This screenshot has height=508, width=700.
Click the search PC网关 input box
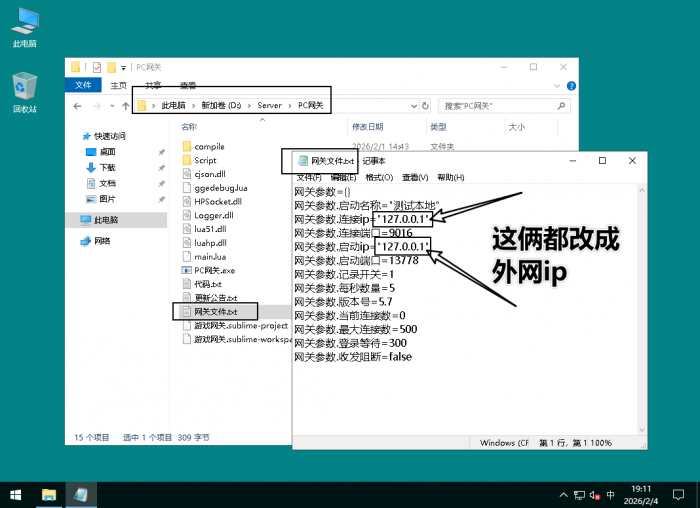(x=498, y=106)
